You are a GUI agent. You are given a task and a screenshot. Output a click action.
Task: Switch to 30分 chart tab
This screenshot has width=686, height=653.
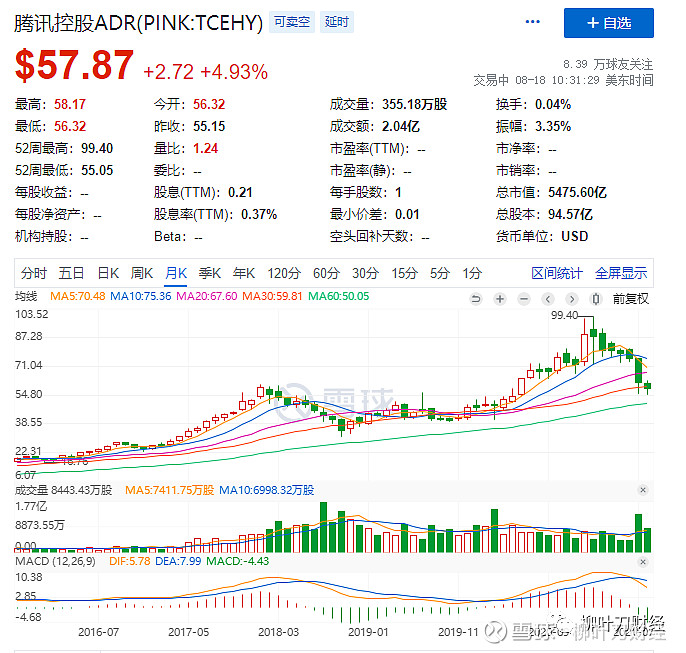(365, 273)
